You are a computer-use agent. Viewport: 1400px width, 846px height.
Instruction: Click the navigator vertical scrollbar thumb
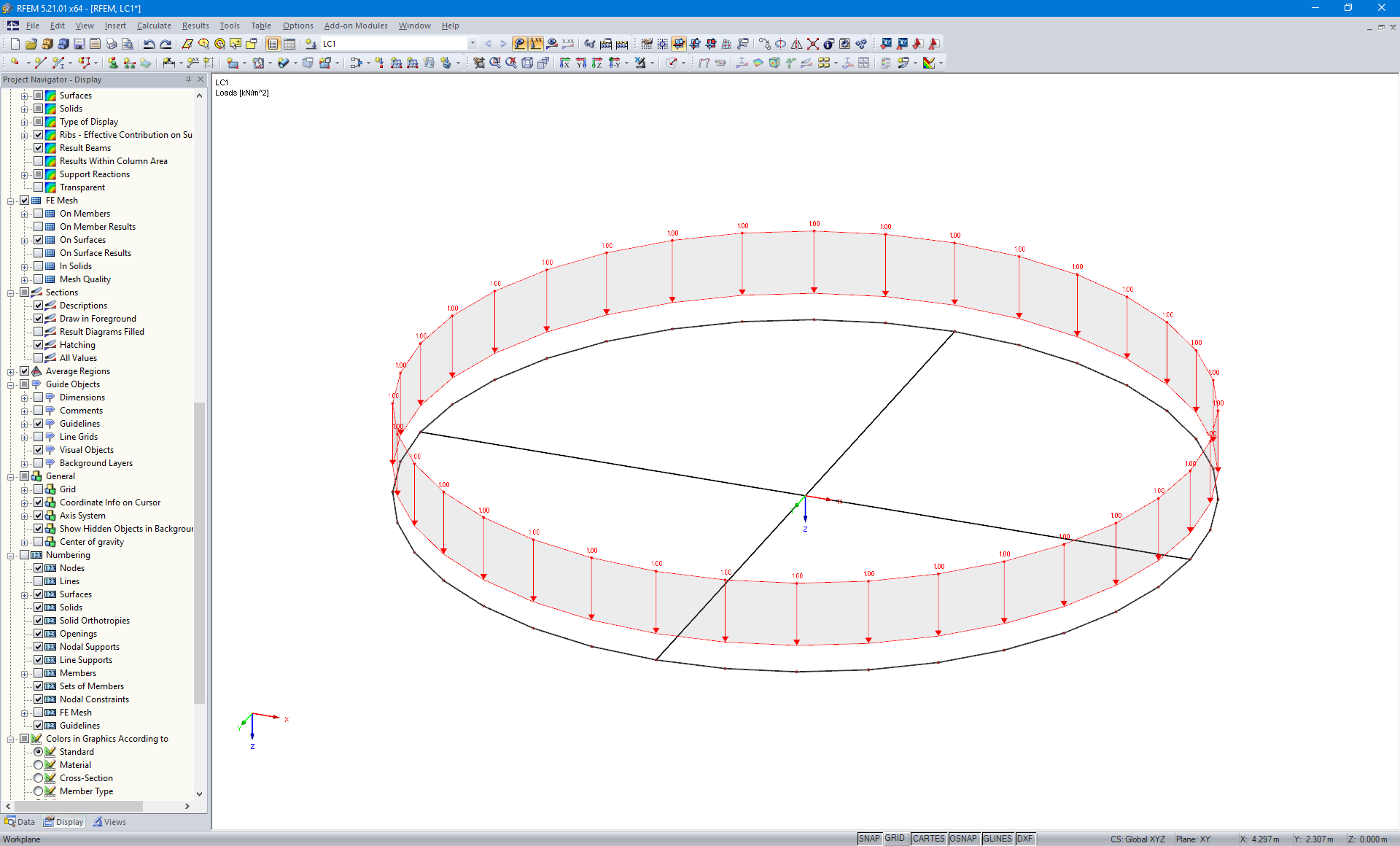tap(200, 552)
